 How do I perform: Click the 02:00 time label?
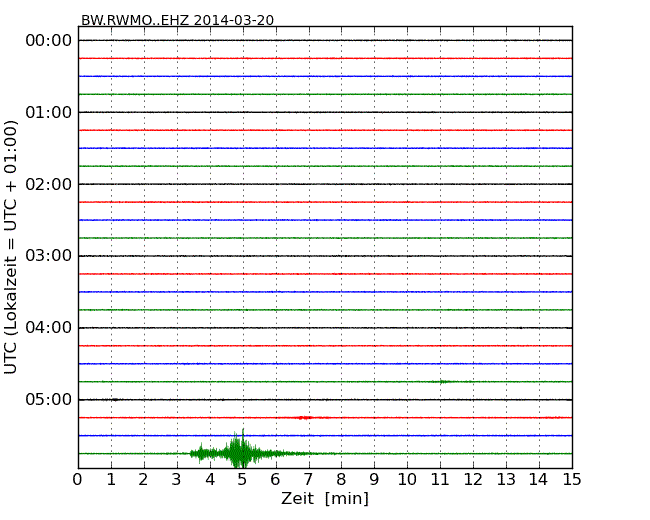[x=49, y=184]
